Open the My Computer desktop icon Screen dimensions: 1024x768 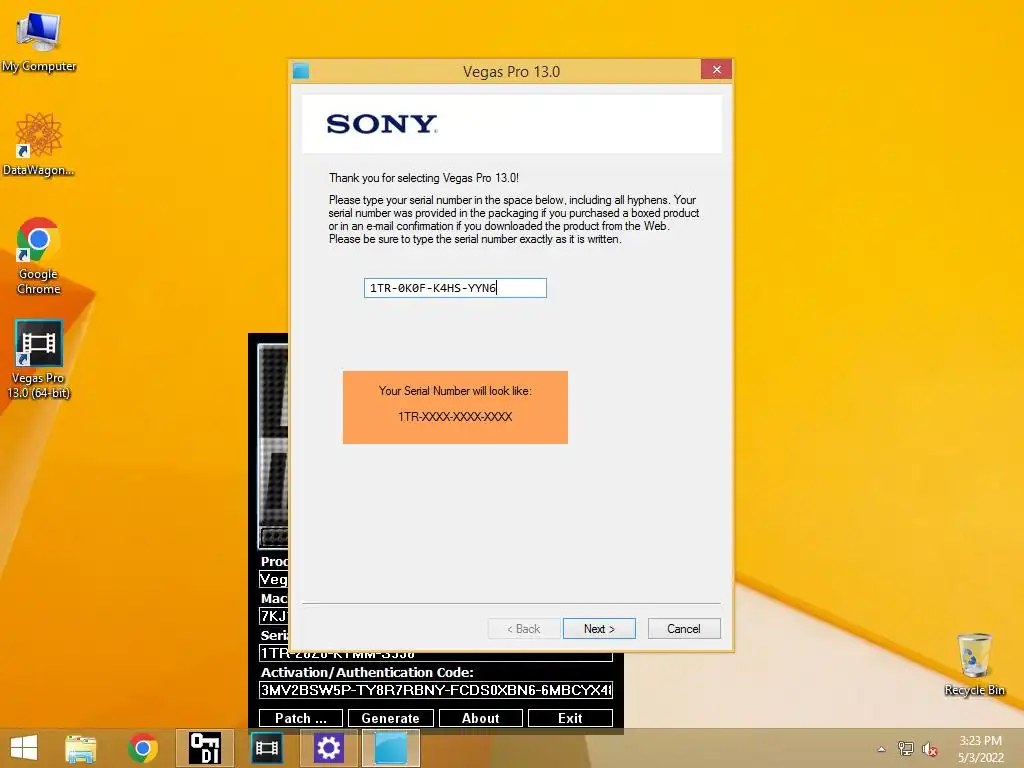click(39, 42)
